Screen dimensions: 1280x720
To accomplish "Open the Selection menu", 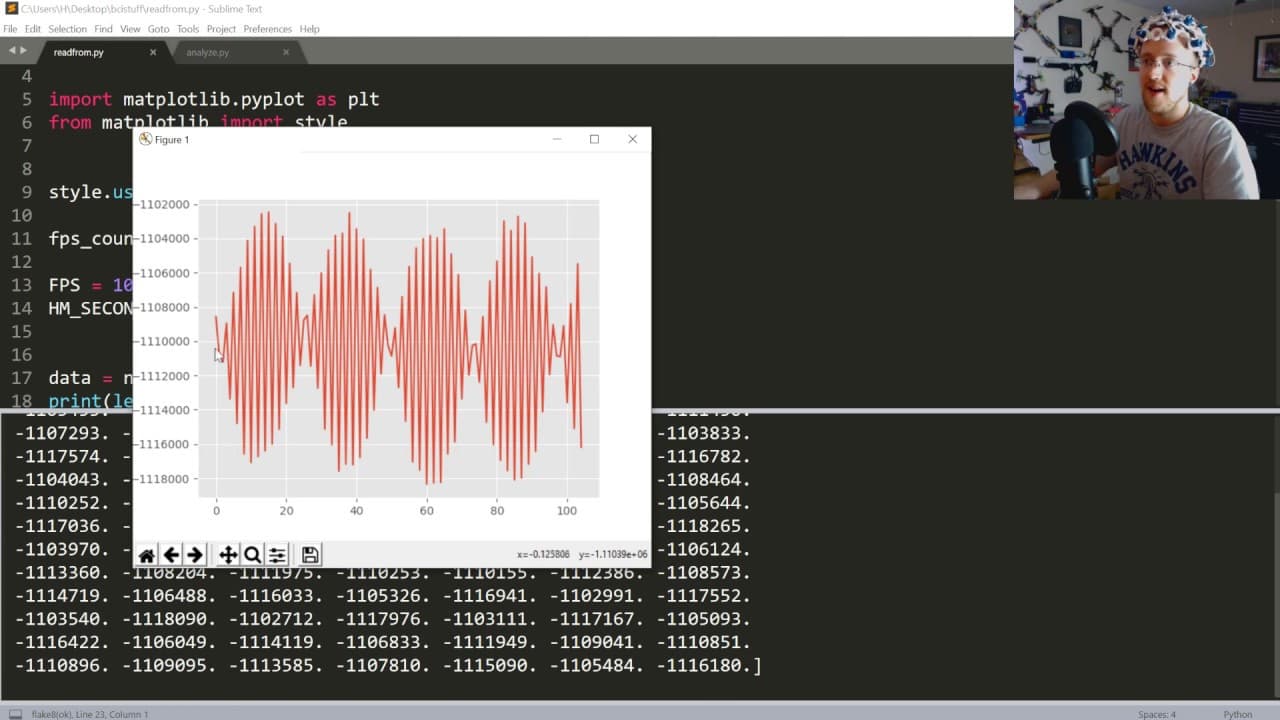I will pyautogui.click(x=67, y=29).
